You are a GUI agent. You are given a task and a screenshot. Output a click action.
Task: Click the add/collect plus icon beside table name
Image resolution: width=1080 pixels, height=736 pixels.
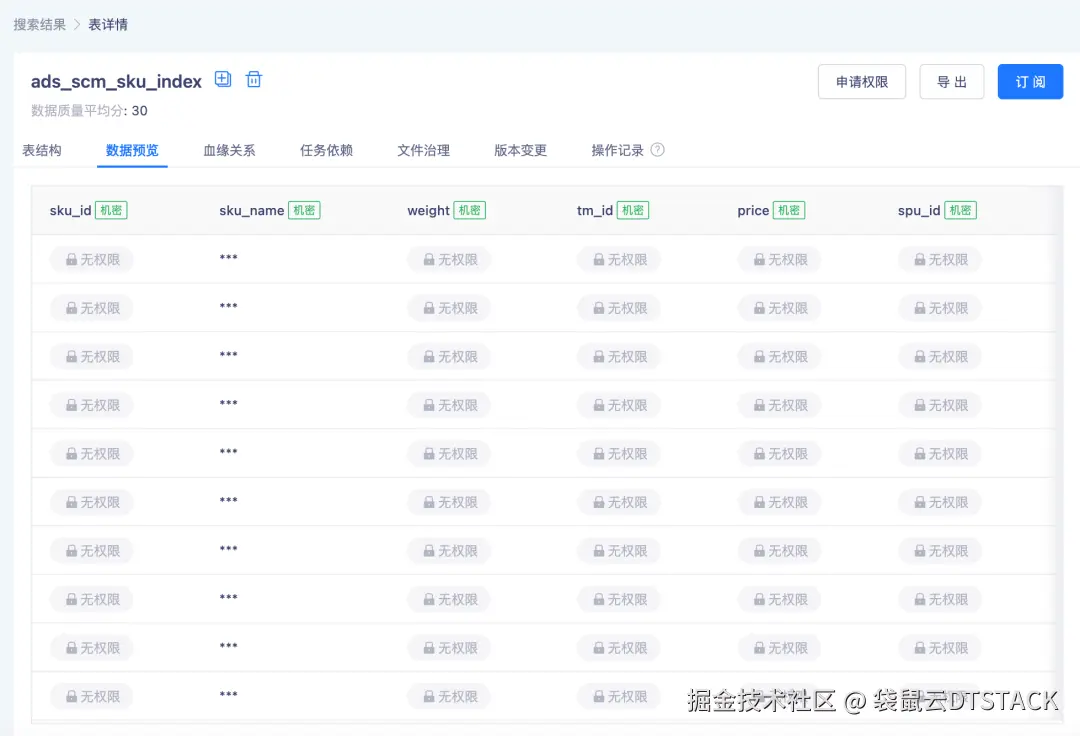(x=222, y=79)
